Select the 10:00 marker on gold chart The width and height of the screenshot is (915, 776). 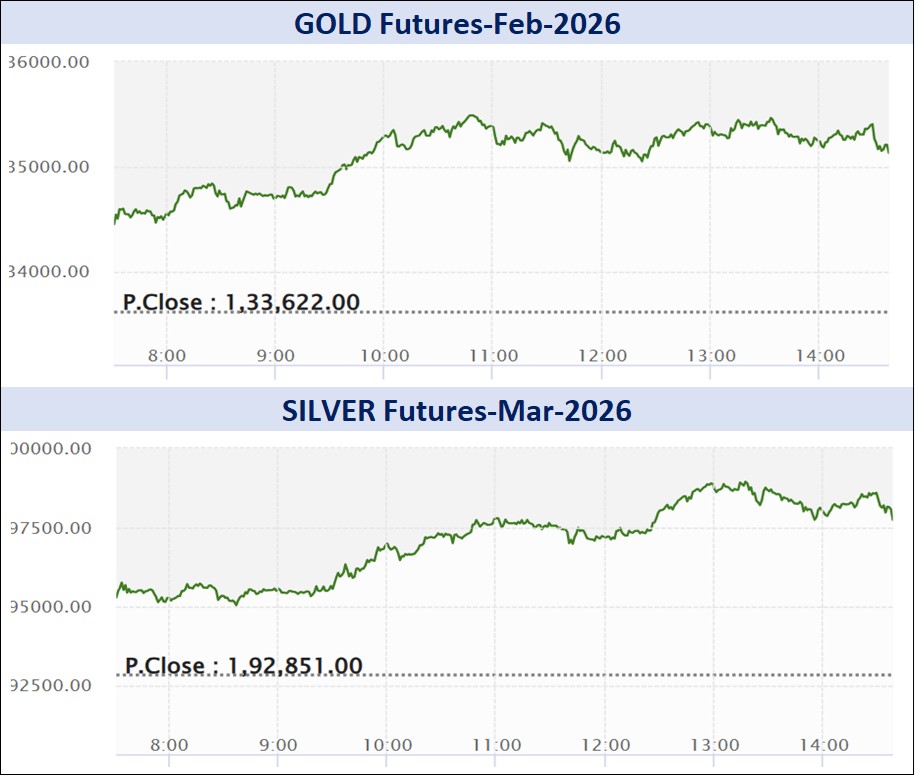coord(385,356)
